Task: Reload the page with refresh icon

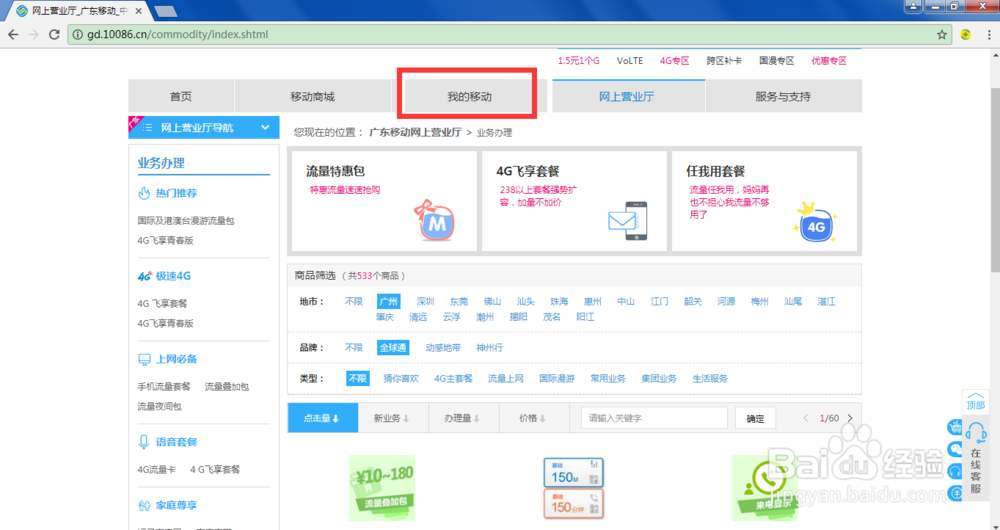Action: pos(55,34)
